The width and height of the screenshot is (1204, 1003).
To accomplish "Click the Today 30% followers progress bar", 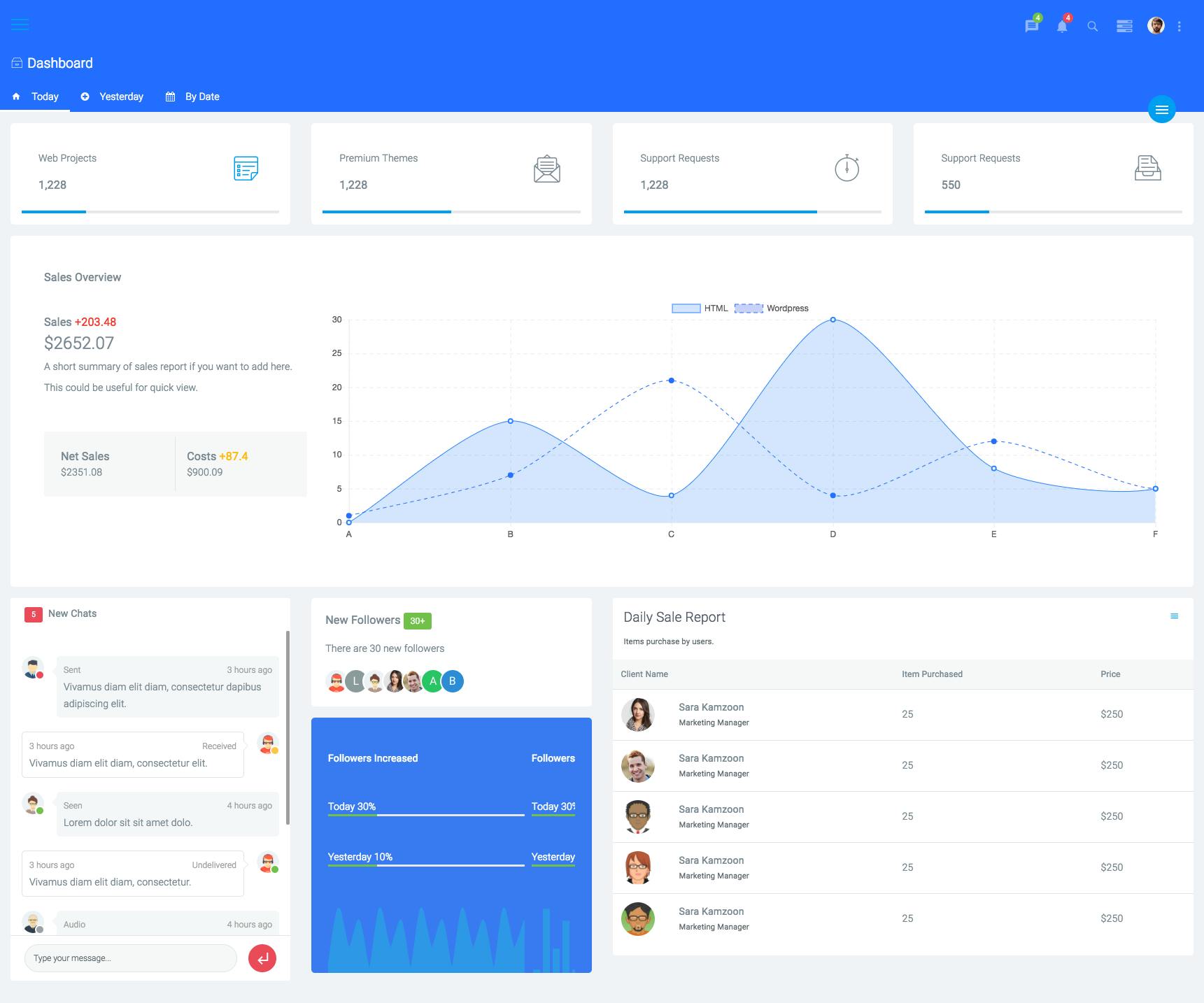I will [x=426, y=815].
